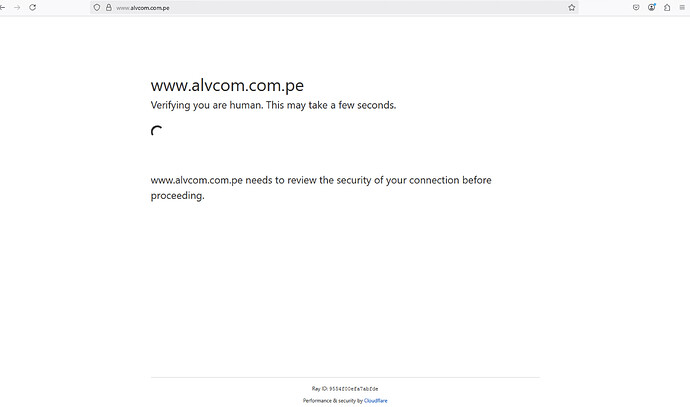
Task: Click the word 'proceeding.' in the message
Action: tap(177, 196)
